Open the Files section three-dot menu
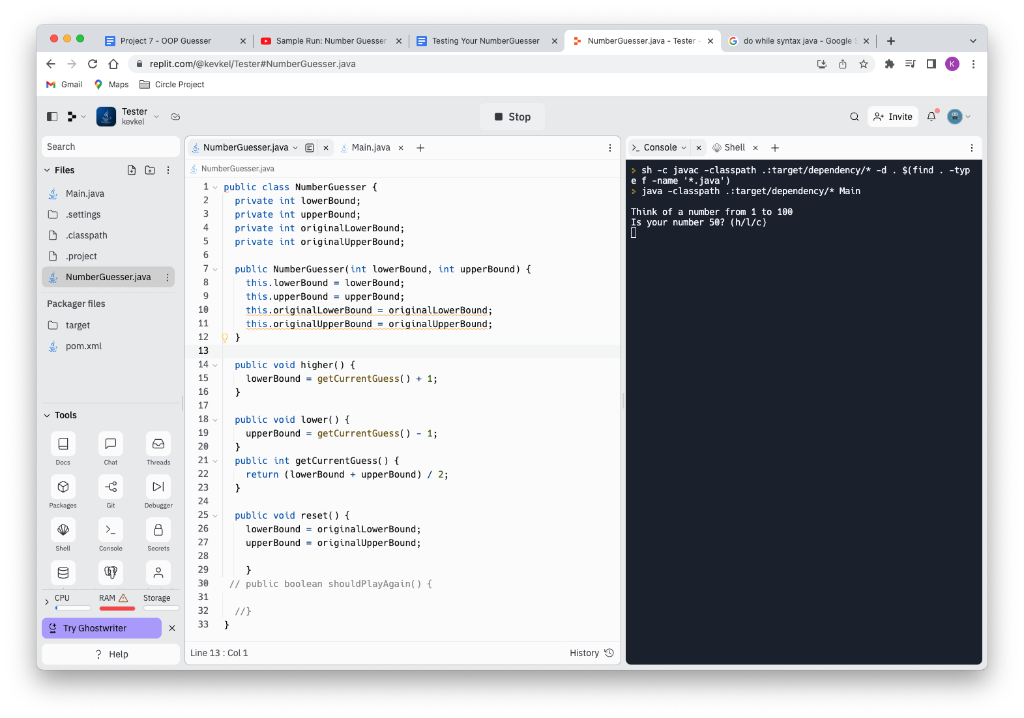 pyautogui.click(x=168, y=170)
